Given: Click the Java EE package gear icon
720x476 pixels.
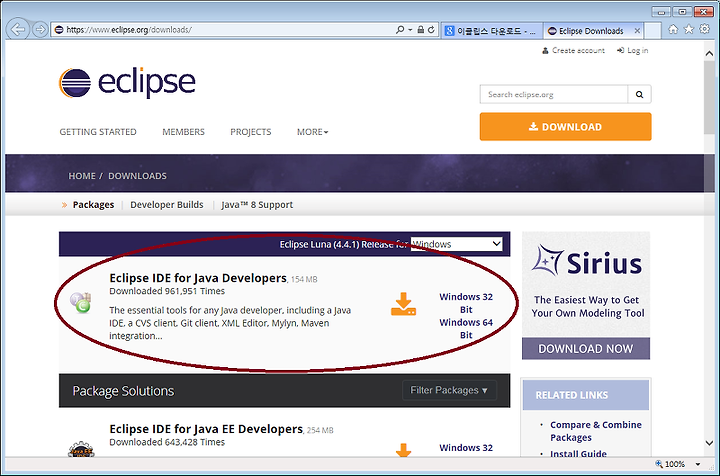Looking at the screenshot, I should point(81,449).
